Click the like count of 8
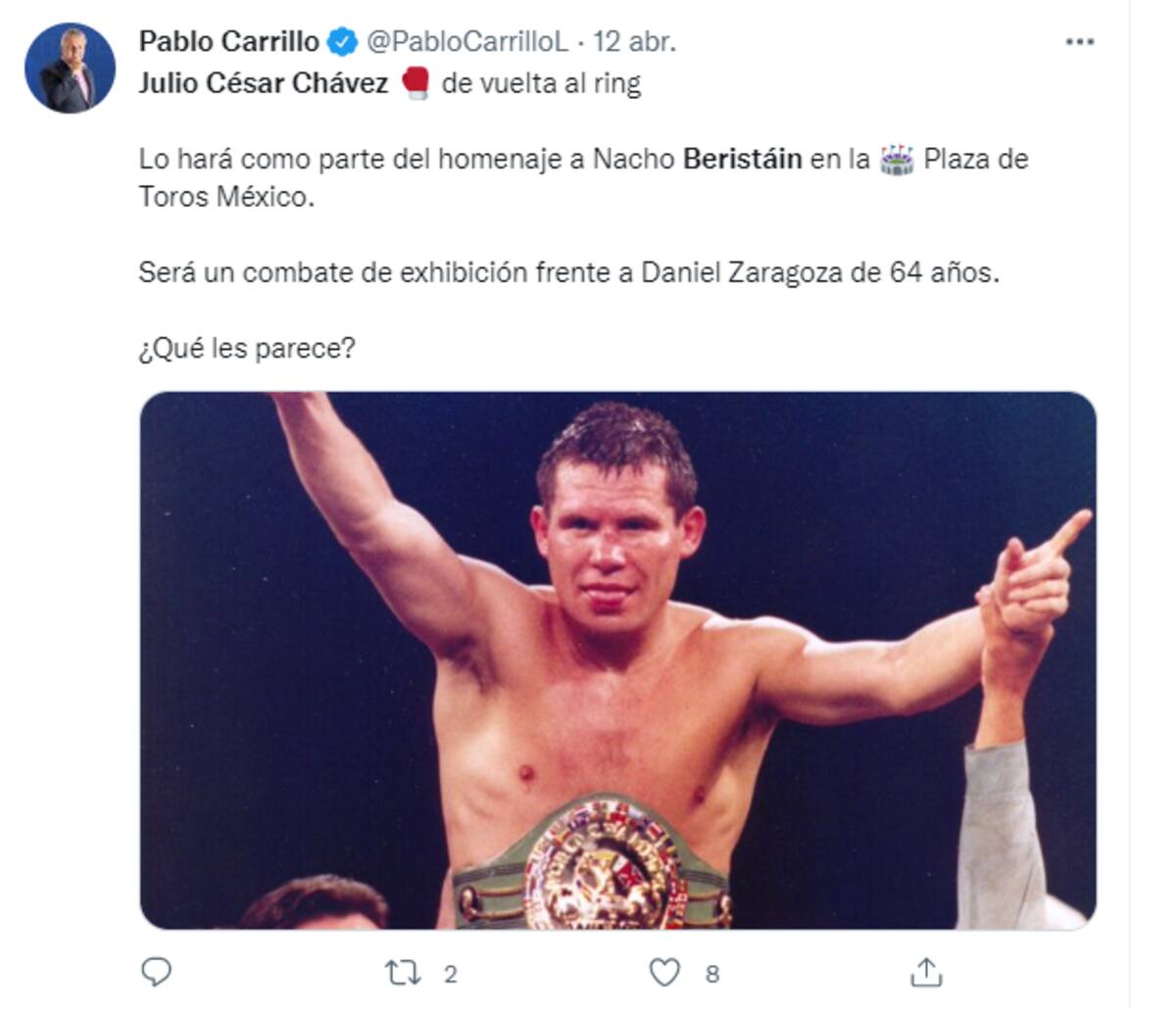 pyautogui.click(x=712, y=974)
